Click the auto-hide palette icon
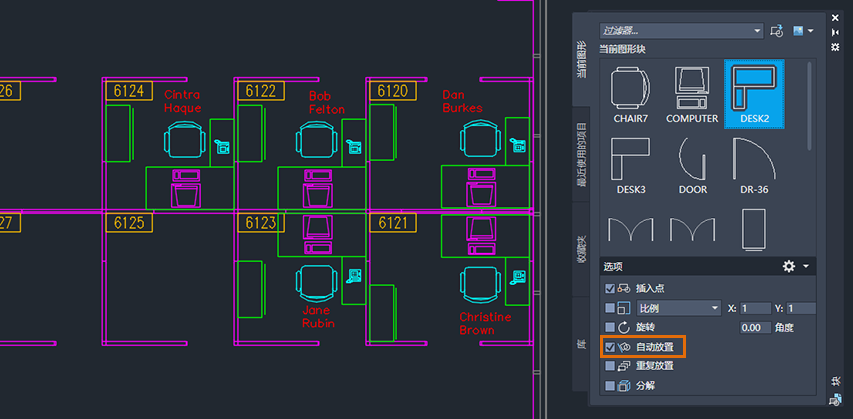853x419 pixels. pos(836,33)
